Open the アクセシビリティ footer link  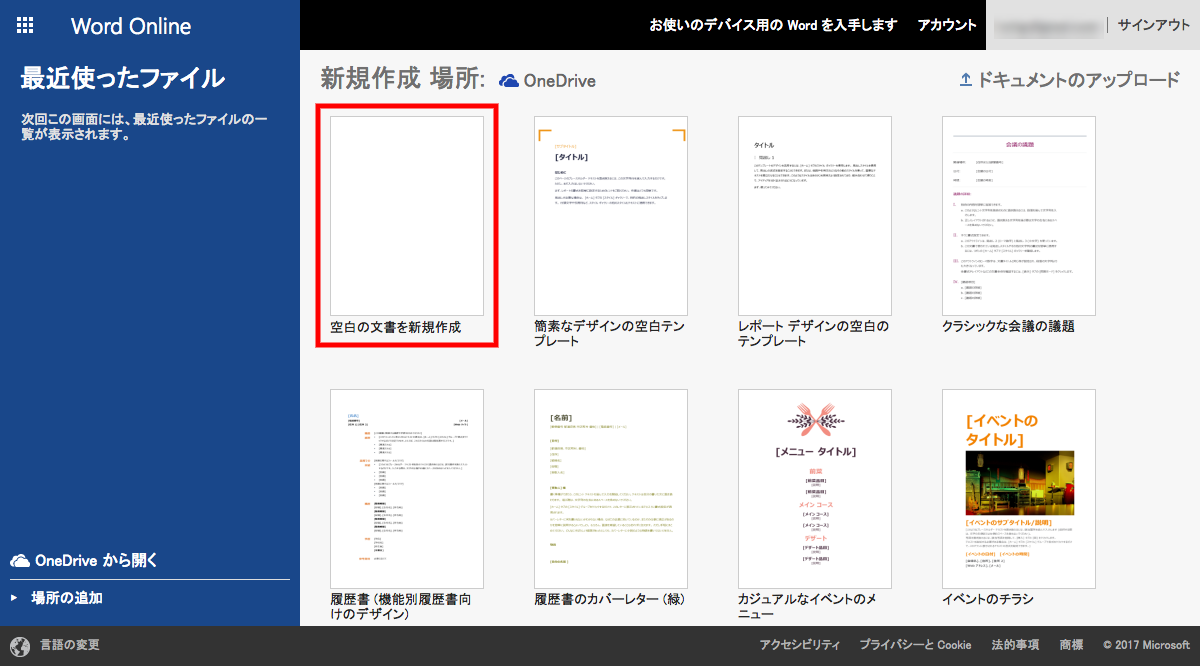coord(800,645)
